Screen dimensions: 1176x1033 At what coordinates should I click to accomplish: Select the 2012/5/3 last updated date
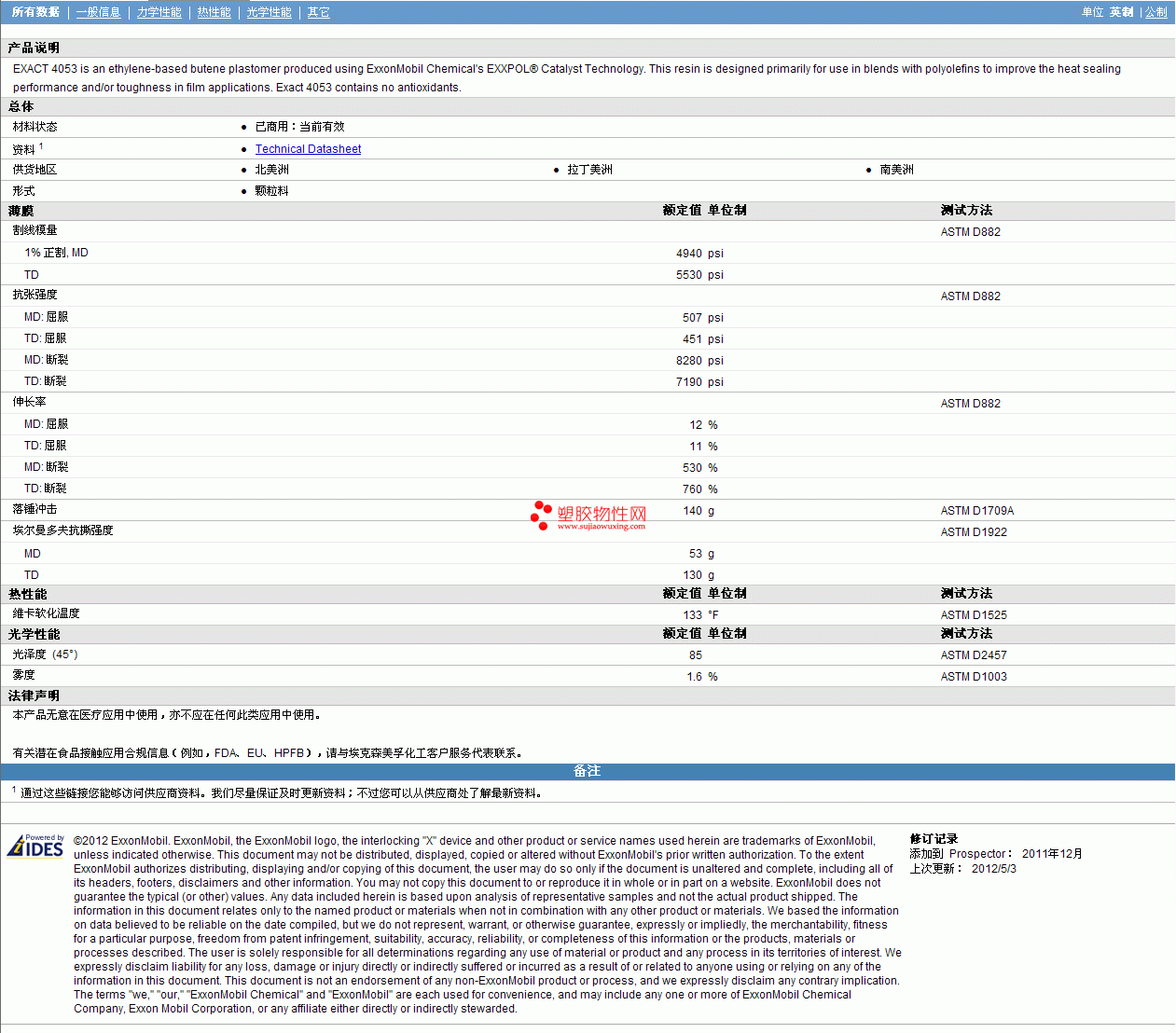(x=994, y=869)
